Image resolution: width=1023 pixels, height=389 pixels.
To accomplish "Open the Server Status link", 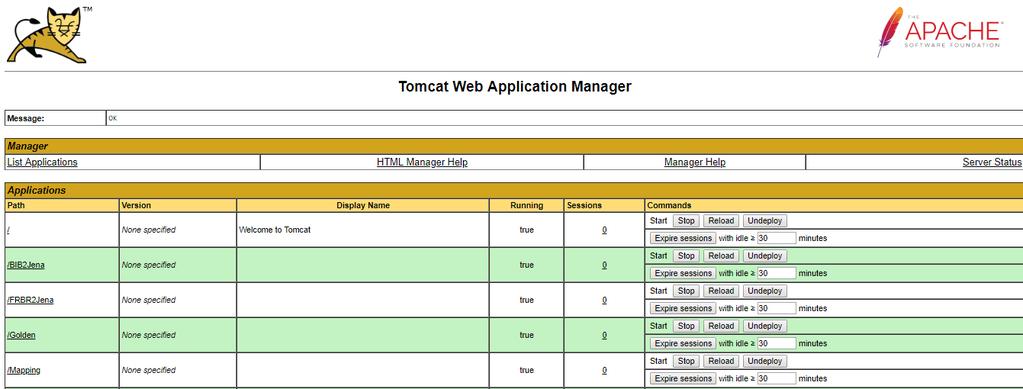I will (x=992, y=162).
